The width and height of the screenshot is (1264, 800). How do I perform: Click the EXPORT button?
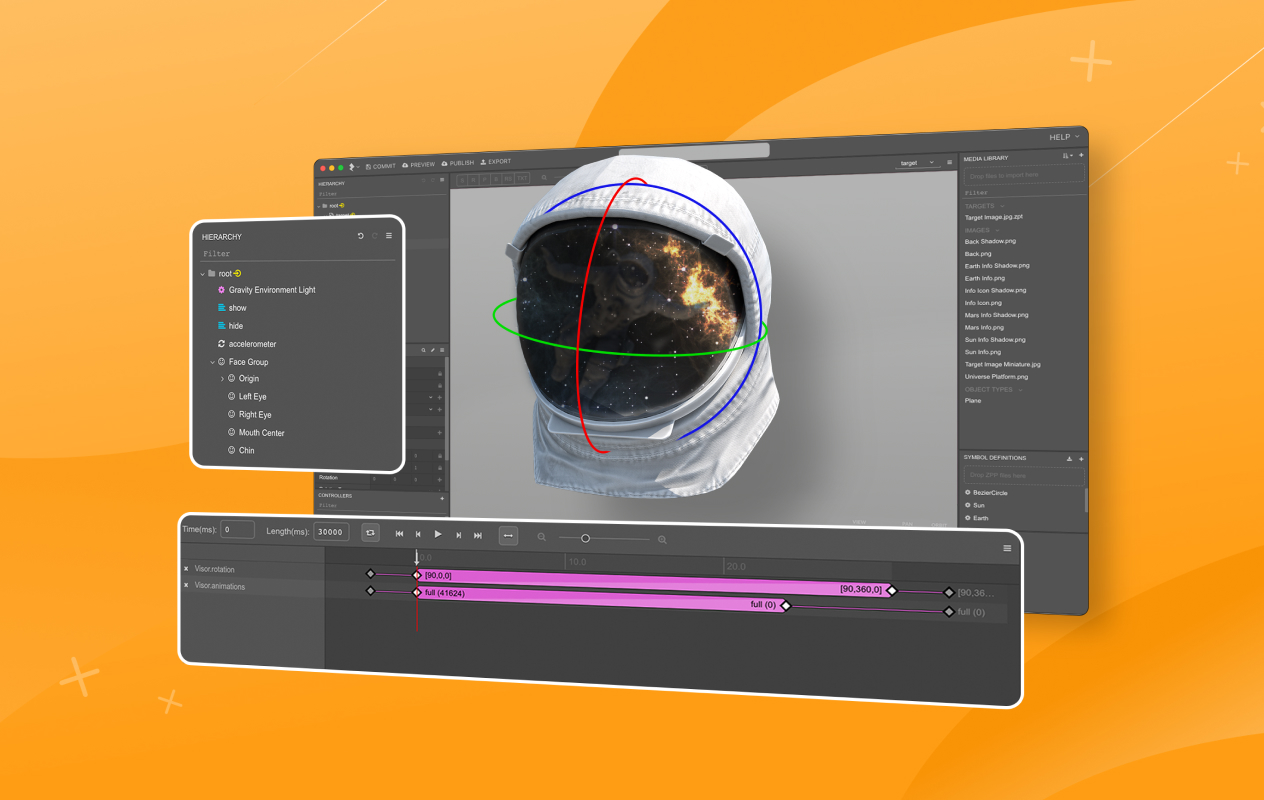(495, 161)
